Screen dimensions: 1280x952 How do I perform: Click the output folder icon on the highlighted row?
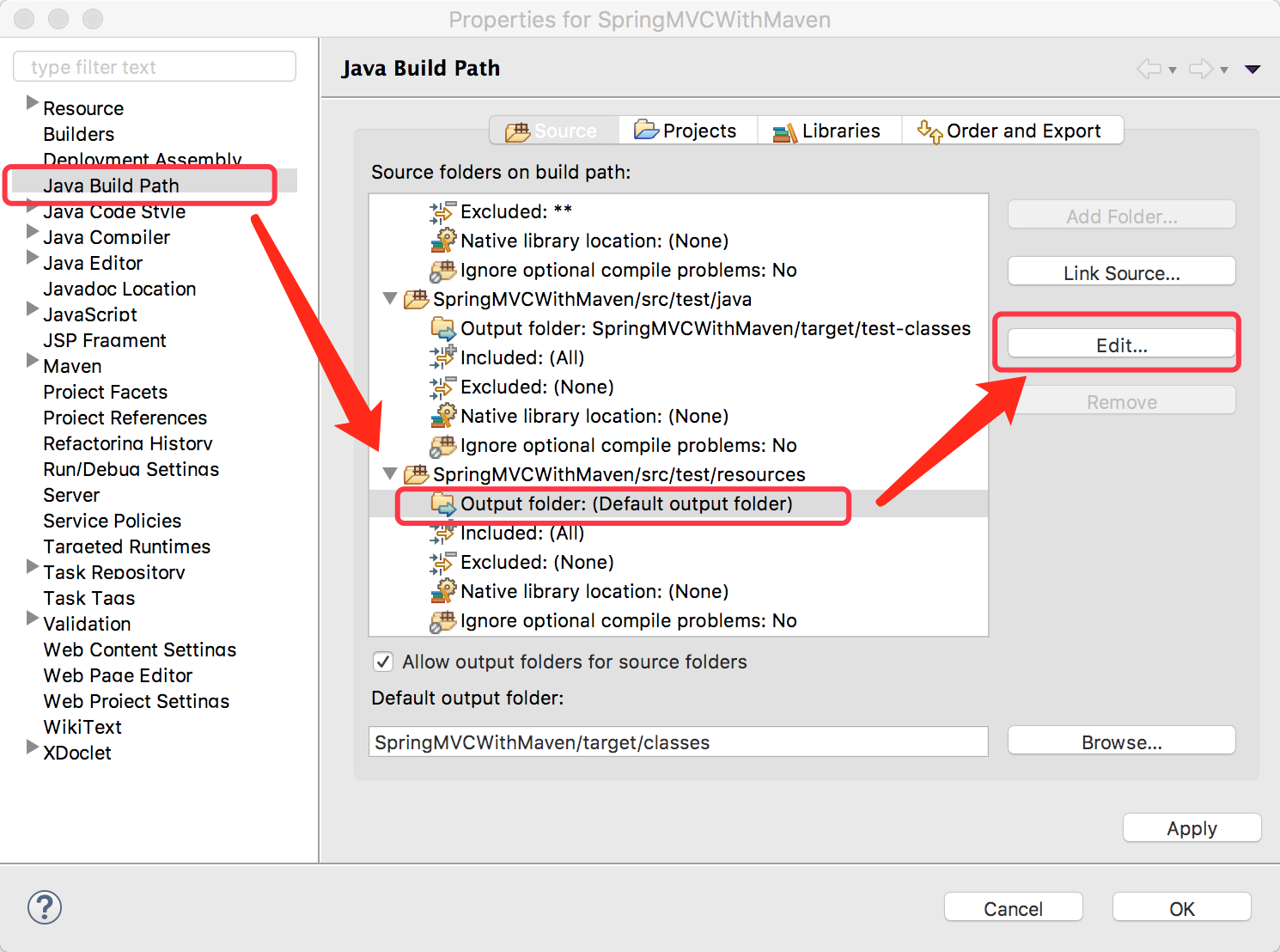pos(445,504)
